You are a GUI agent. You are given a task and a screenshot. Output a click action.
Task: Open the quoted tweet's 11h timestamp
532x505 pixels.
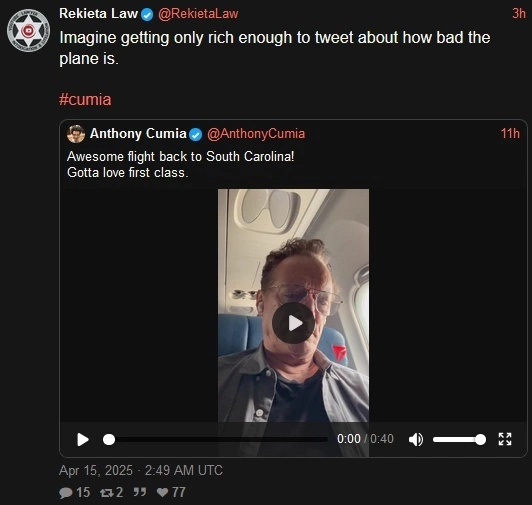(510, 134)
